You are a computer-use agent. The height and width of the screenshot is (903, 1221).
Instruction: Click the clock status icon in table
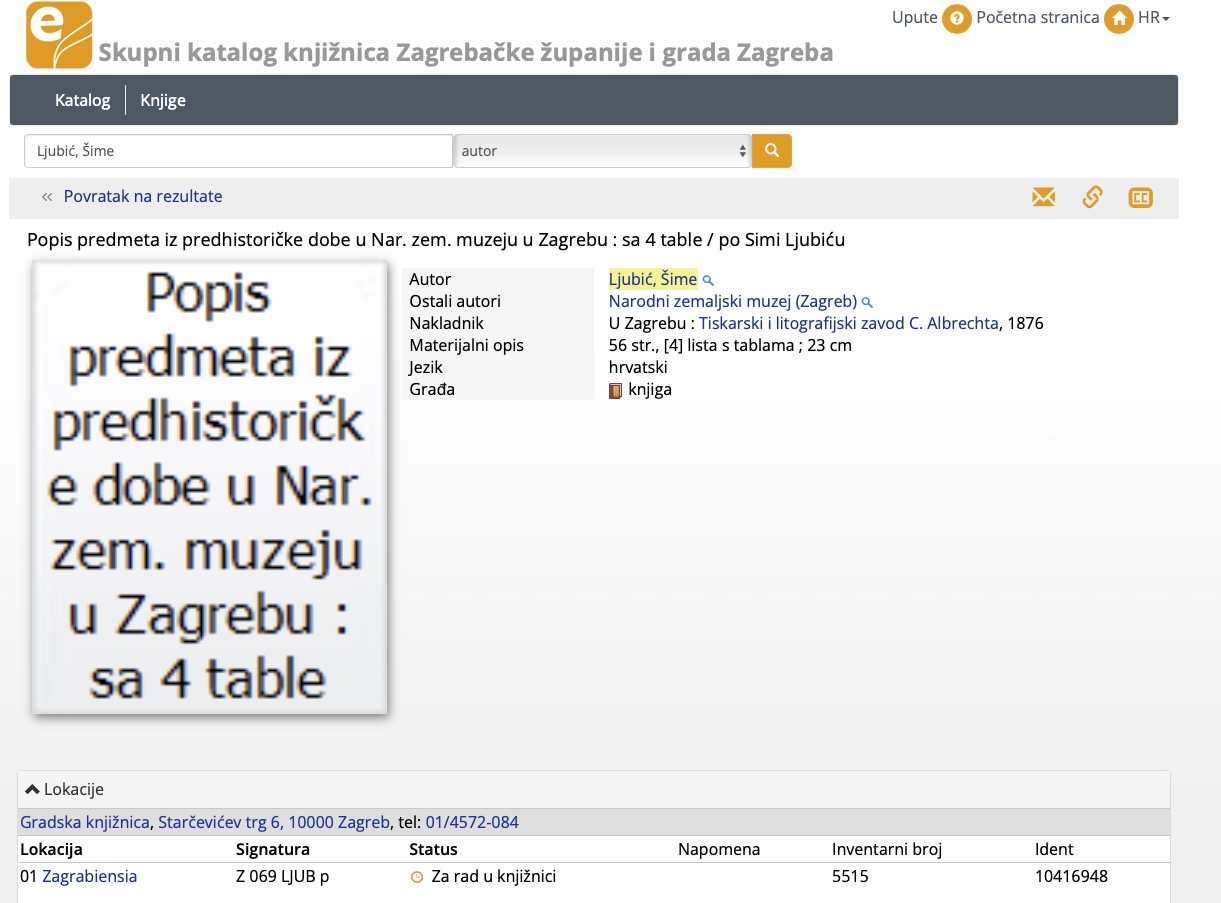tap(417, 877)
